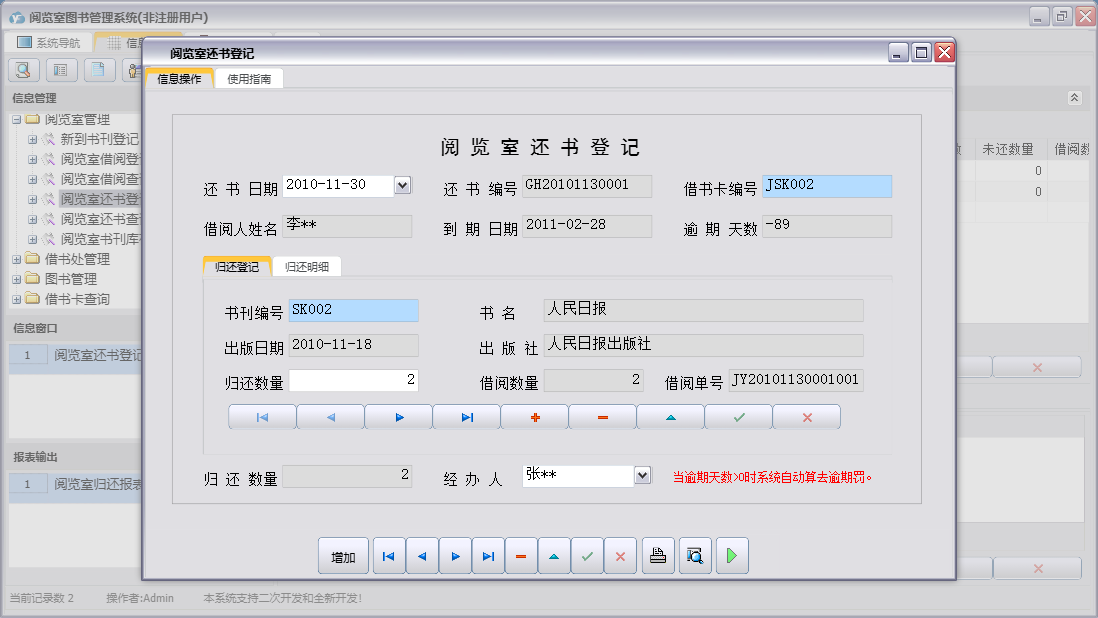Go to last record in bottom toolbar

click(488, 556)
